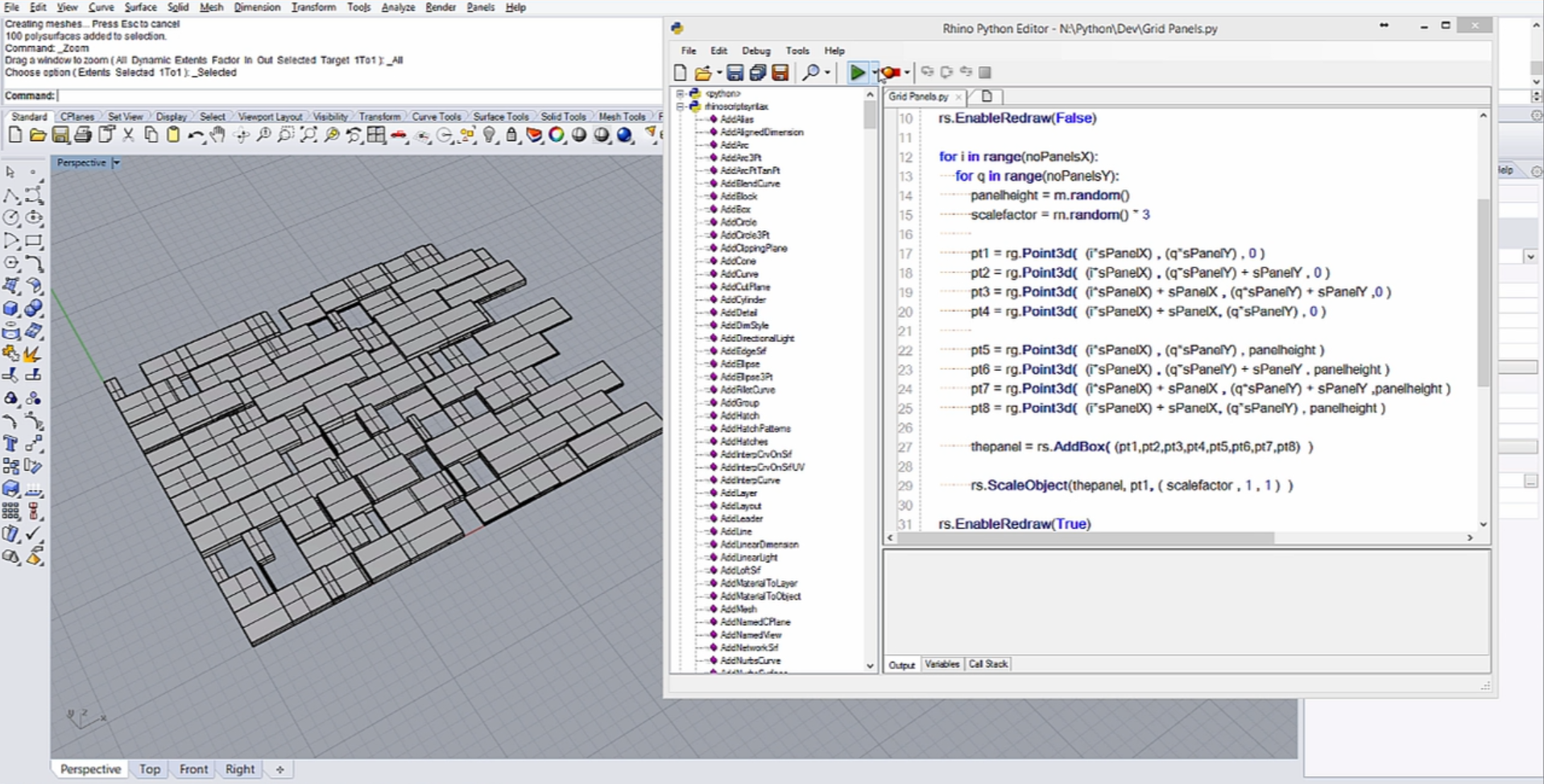Open the dropdown arrow next to Find magnifier
The image size is (1544, 784).
point(827,72)
